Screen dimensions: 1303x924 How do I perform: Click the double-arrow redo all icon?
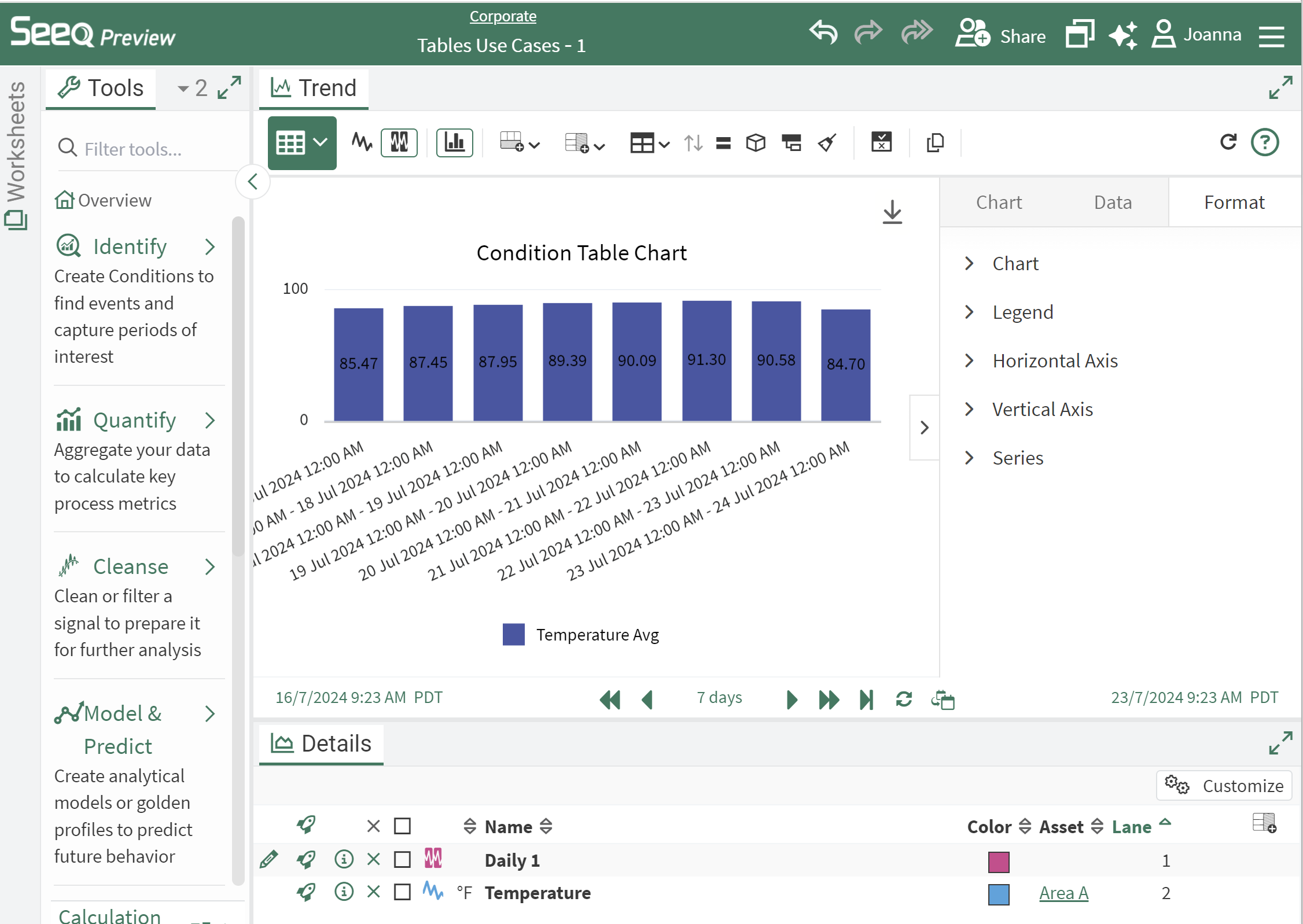[x=916, y=33]
